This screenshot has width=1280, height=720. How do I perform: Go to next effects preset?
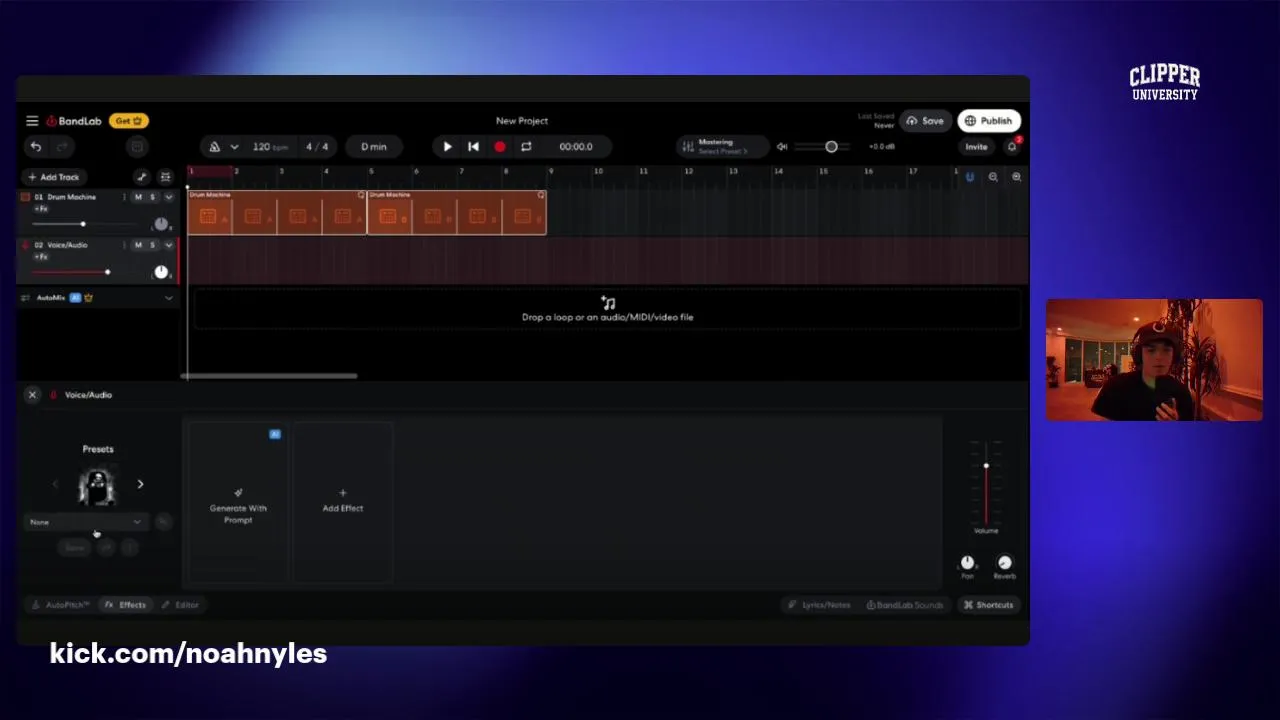coord(140,484)
